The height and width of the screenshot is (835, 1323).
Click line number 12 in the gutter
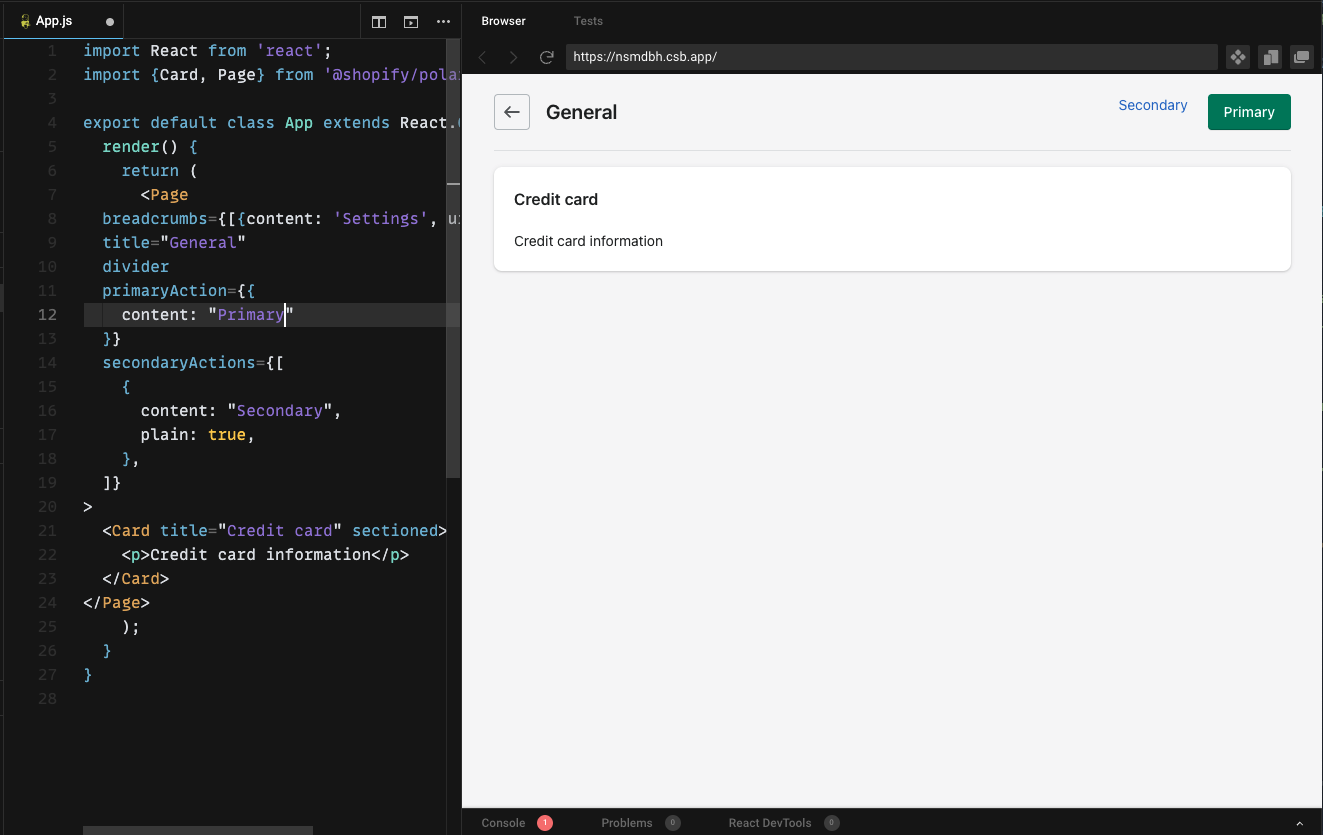tap(47, 314)
